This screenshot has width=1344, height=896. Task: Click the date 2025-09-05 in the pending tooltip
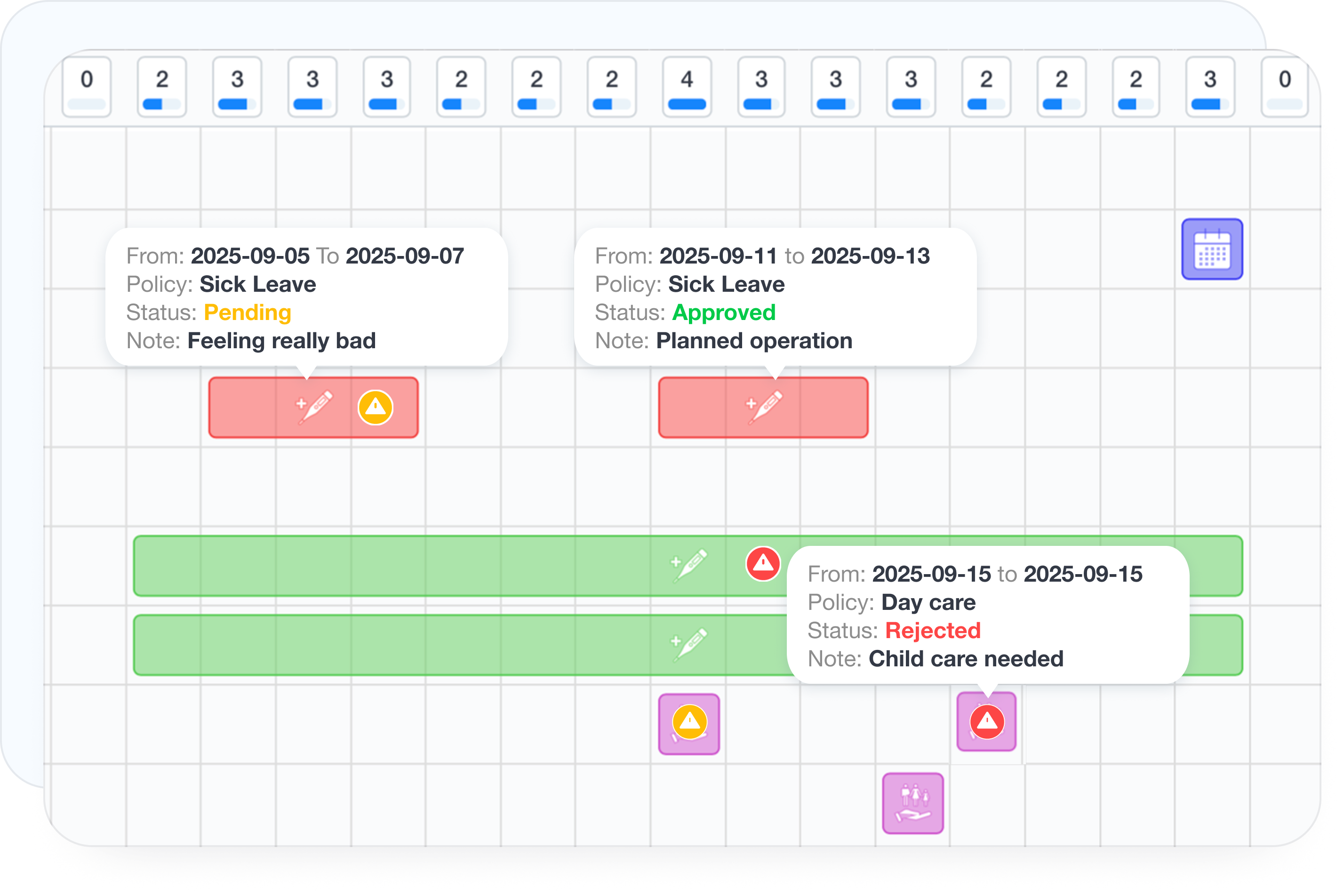(x=250, y=256)
